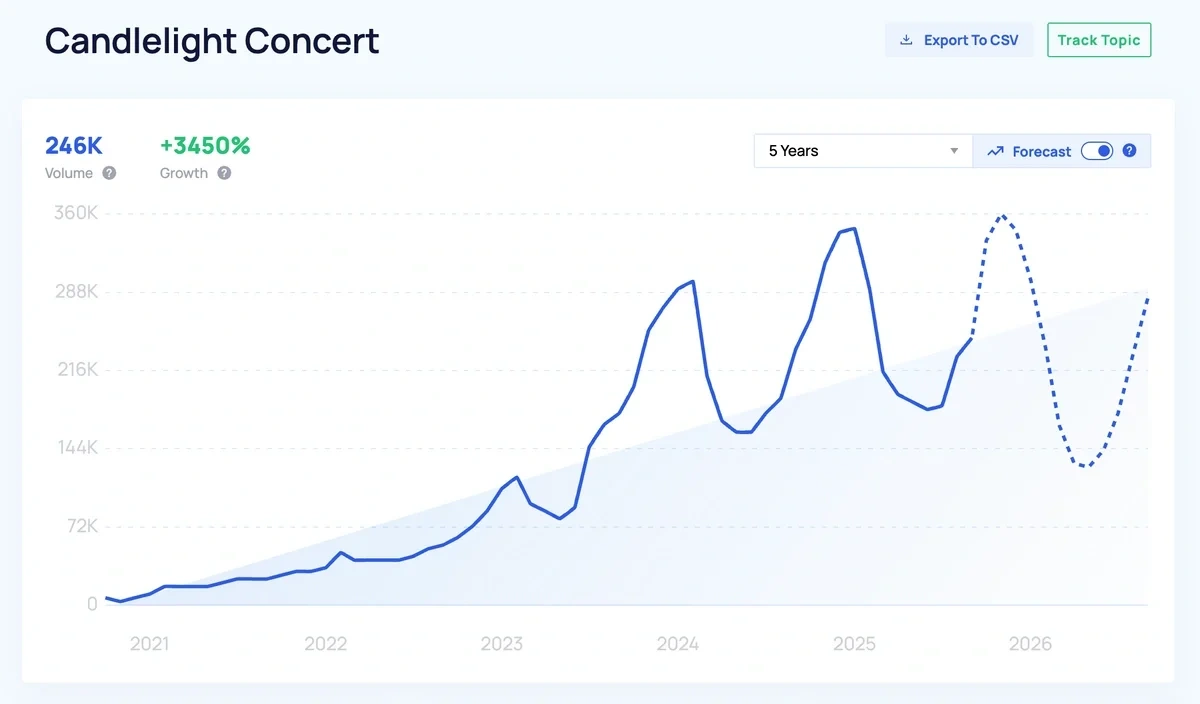
Task: Click the download icon in Export button
Action: (906, 41)
